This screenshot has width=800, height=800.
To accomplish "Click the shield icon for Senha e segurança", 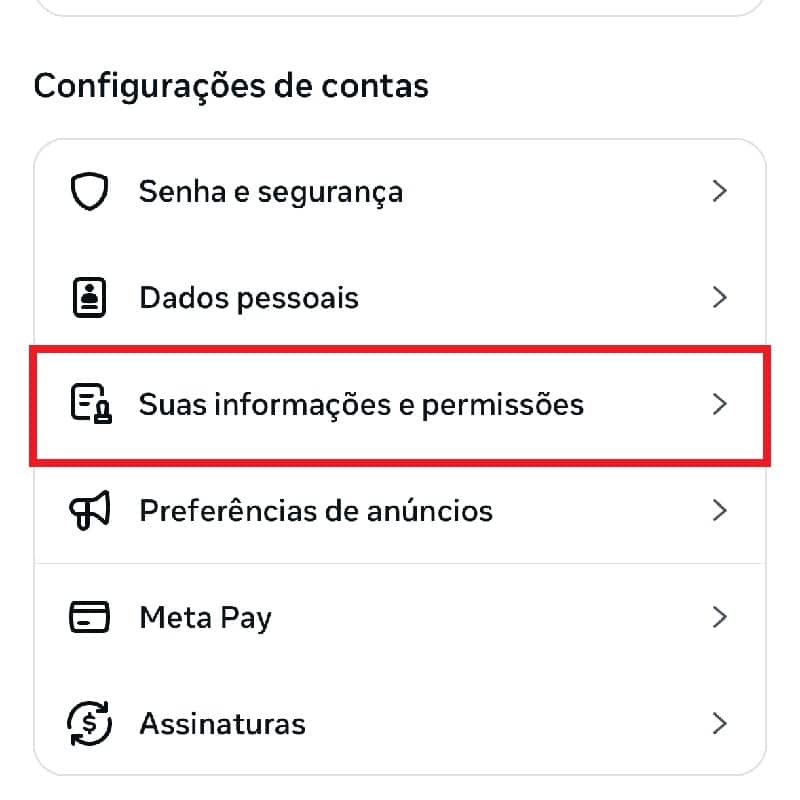I will (89, 191).
